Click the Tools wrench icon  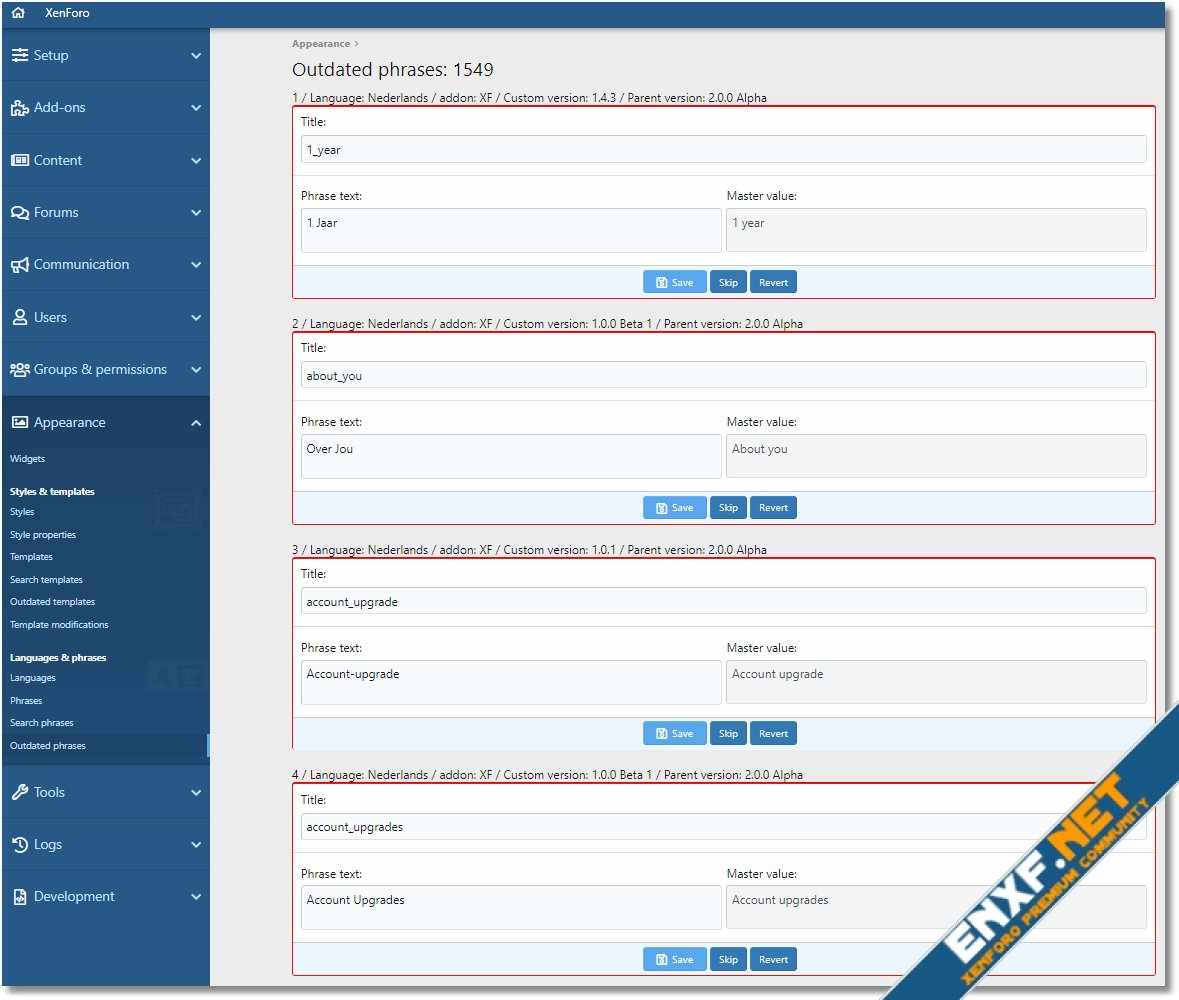pos(20,792)
